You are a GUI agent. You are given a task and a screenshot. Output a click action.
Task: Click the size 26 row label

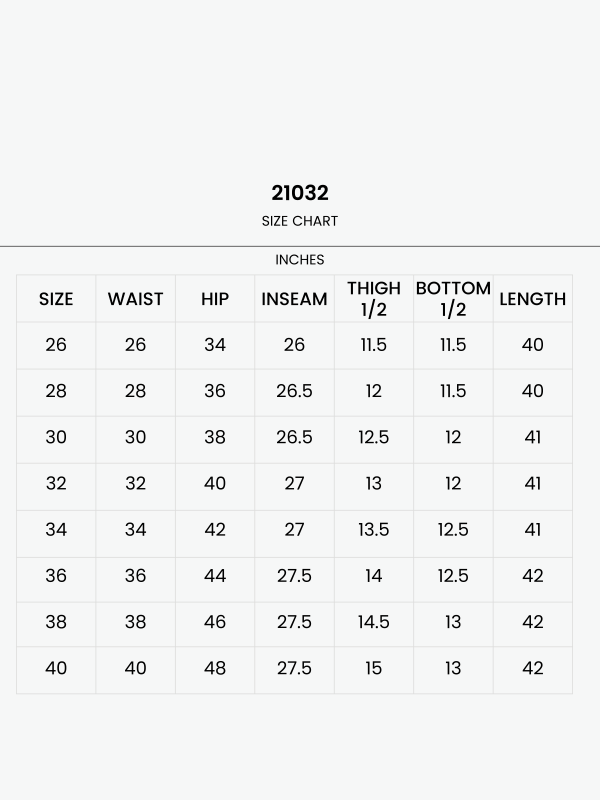[56, 345]
